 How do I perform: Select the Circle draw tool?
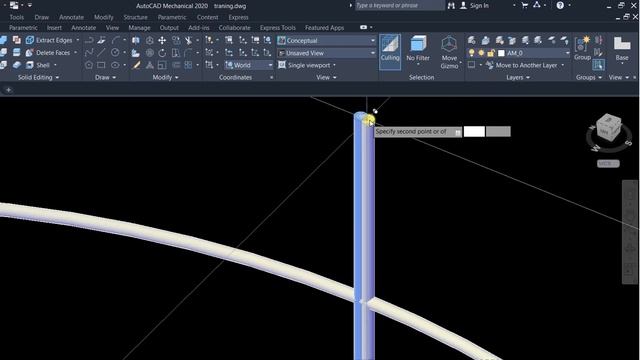pos(115,53)
